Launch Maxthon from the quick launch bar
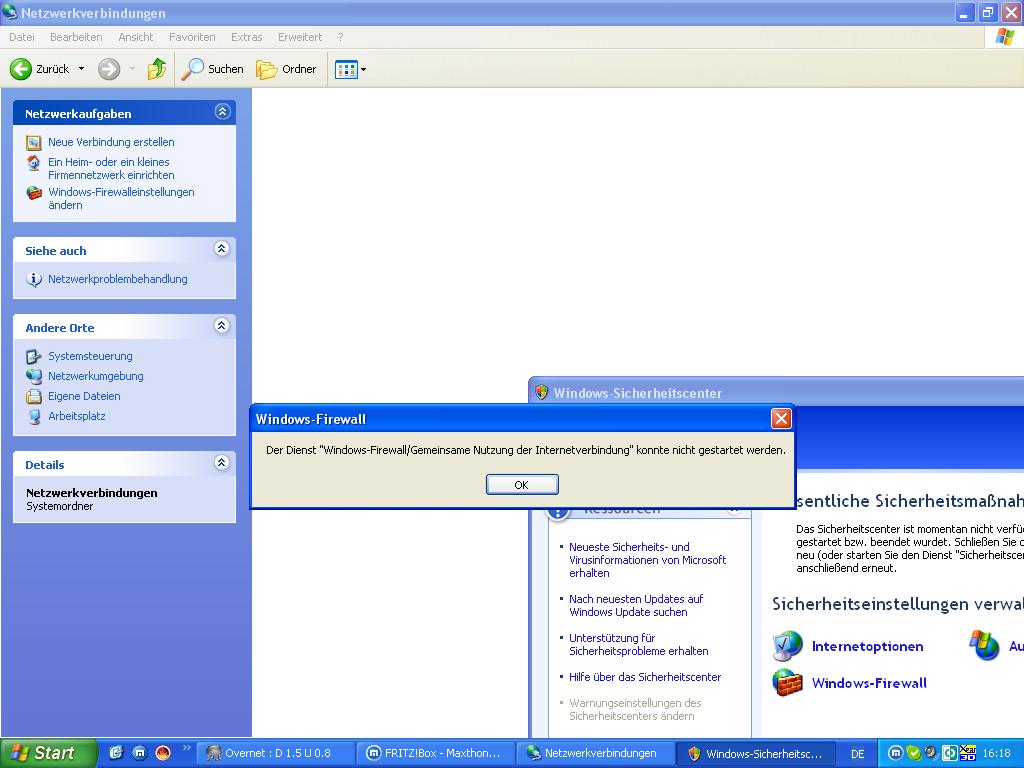Viewport: 1024px width, 768px height. point(140,753)
